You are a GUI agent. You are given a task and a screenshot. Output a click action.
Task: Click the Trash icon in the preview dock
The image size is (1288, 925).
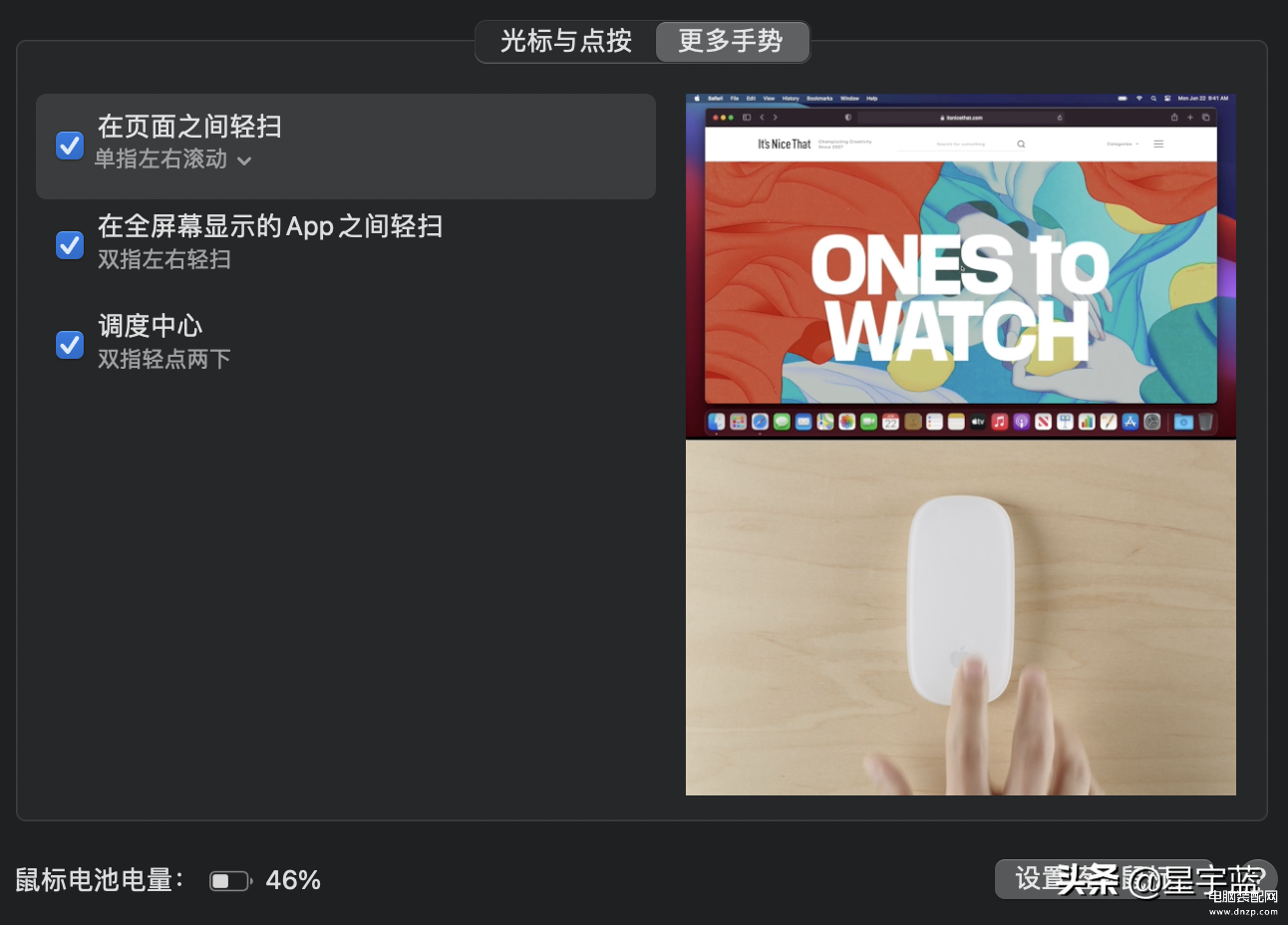pos(1205,422)
